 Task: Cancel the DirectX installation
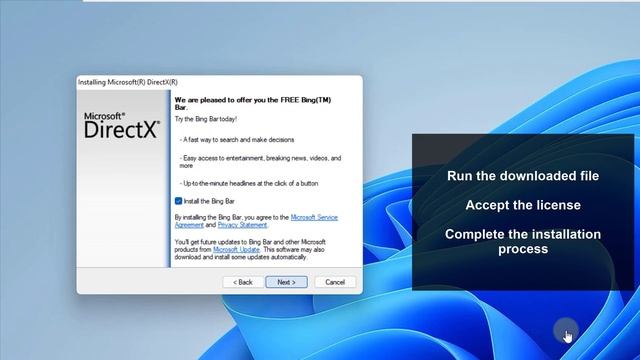click(335, 282)
